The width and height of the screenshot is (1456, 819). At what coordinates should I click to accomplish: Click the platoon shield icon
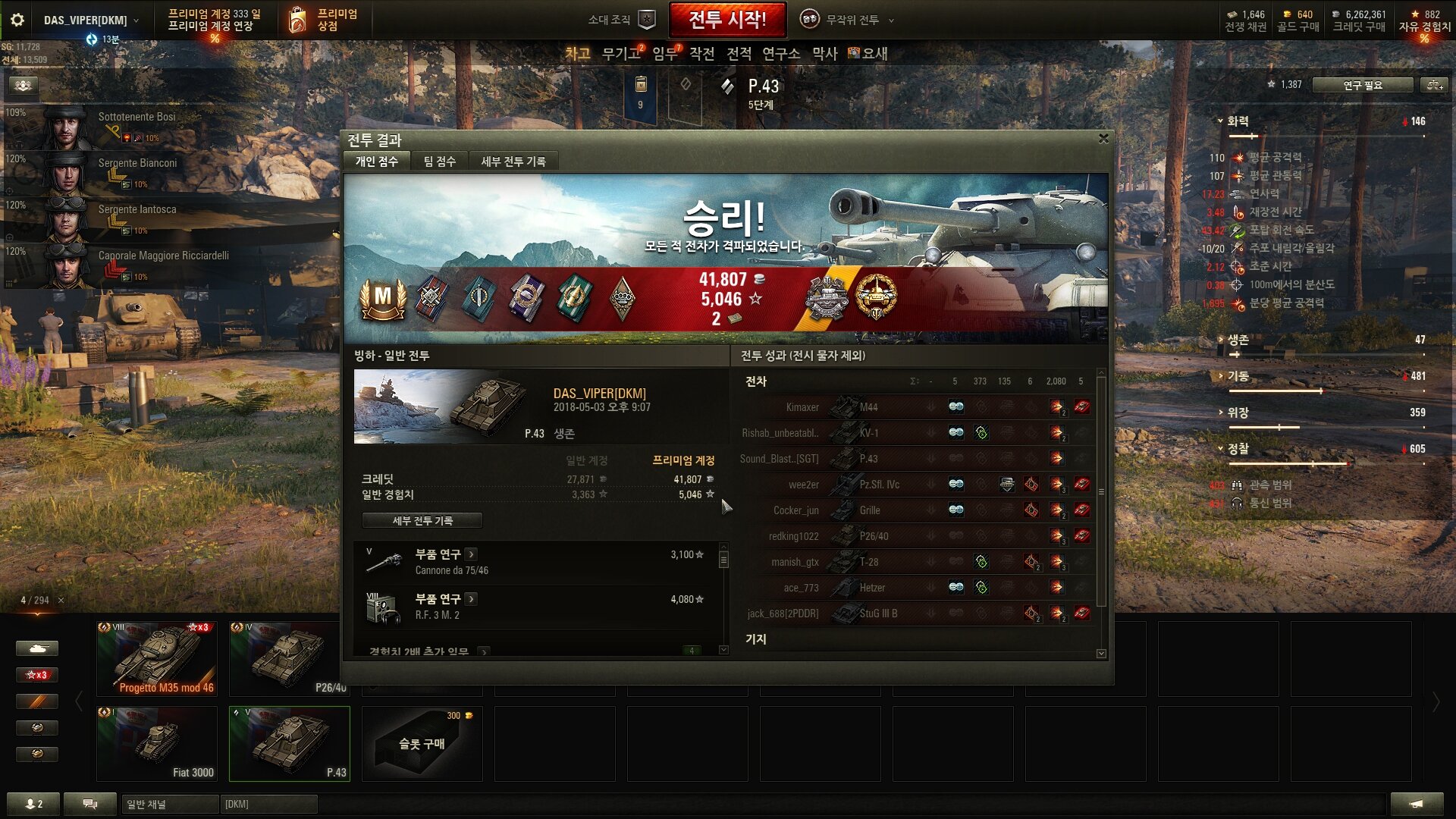point(647,20)
